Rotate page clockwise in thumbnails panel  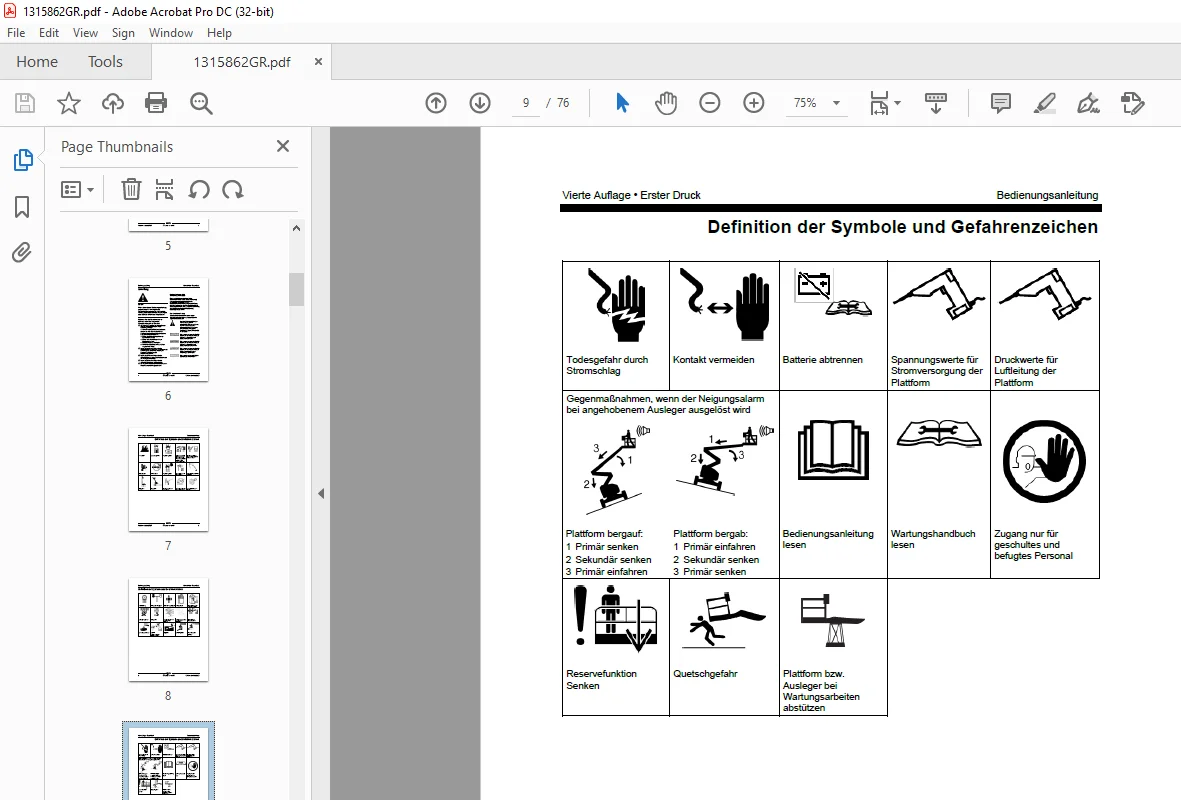point(233,189)
